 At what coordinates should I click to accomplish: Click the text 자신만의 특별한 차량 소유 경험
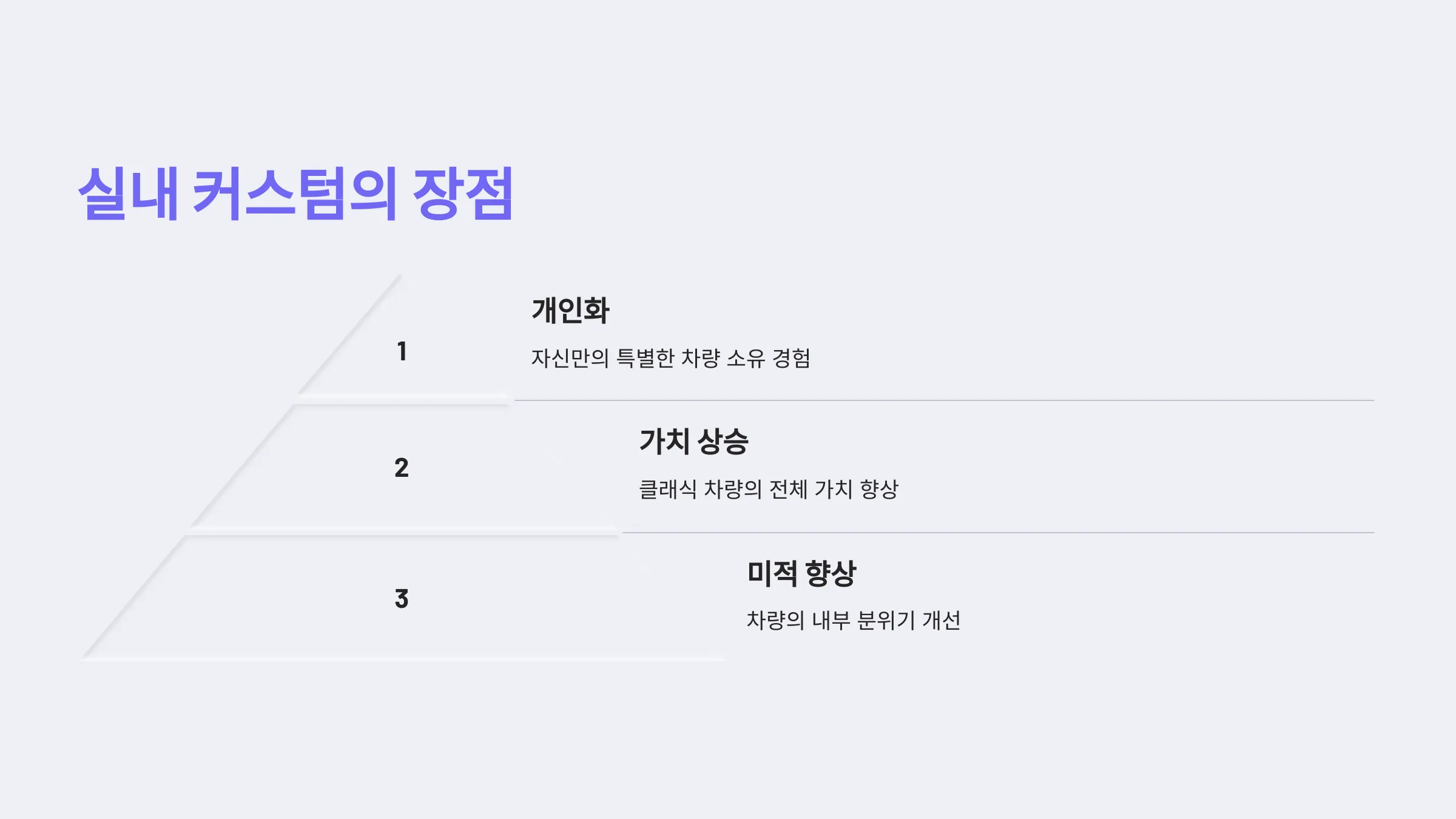point(670,358)
